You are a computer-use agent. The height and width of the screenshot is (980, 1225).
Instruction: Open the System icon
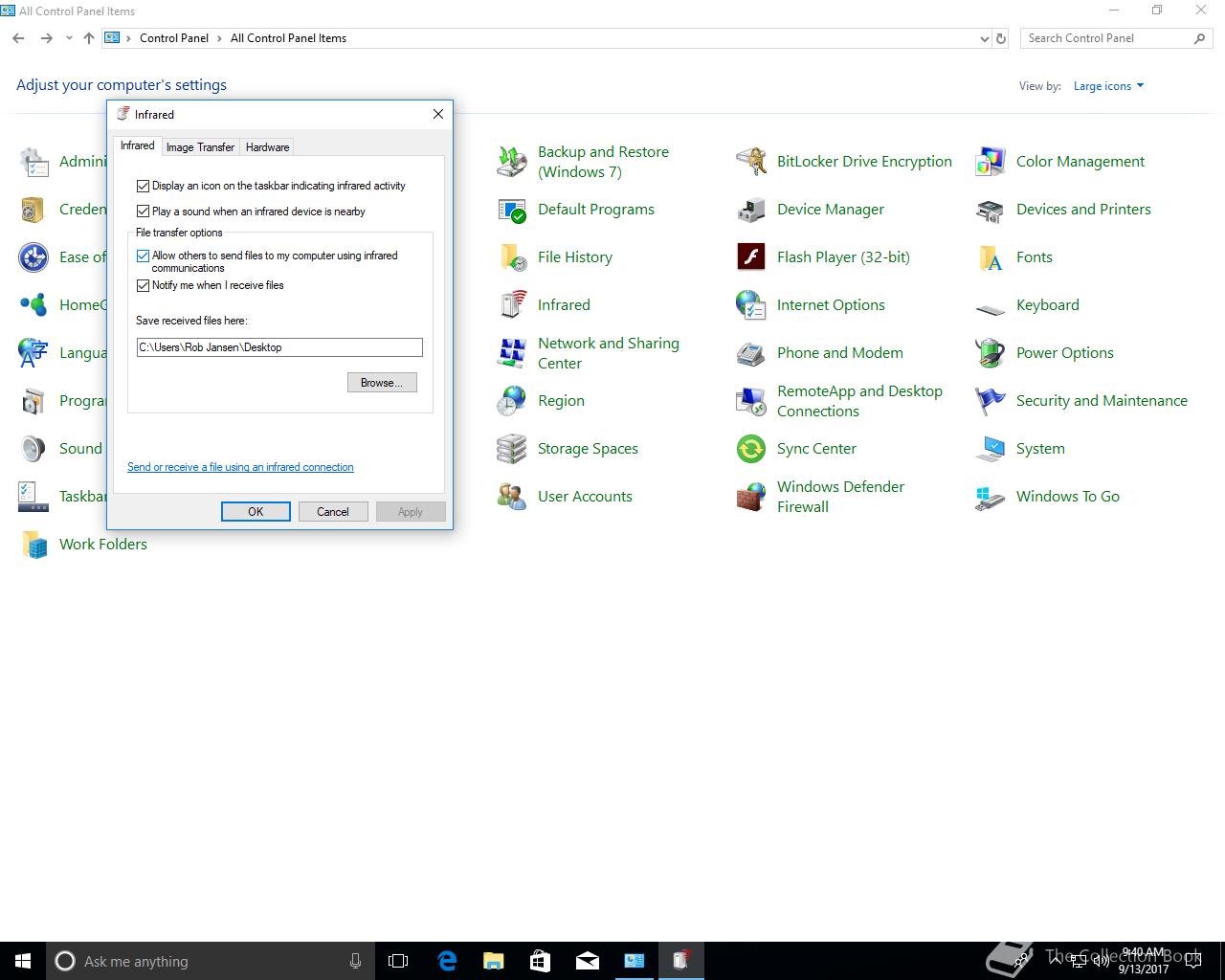pyautogui.click(x=991, y=449)
